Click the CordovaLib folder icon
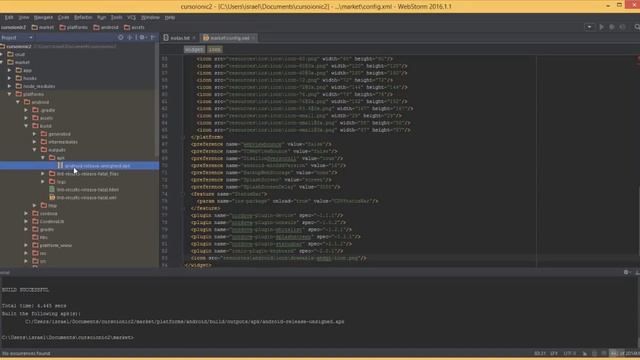640x360 pixels. (x=36, y=221)
